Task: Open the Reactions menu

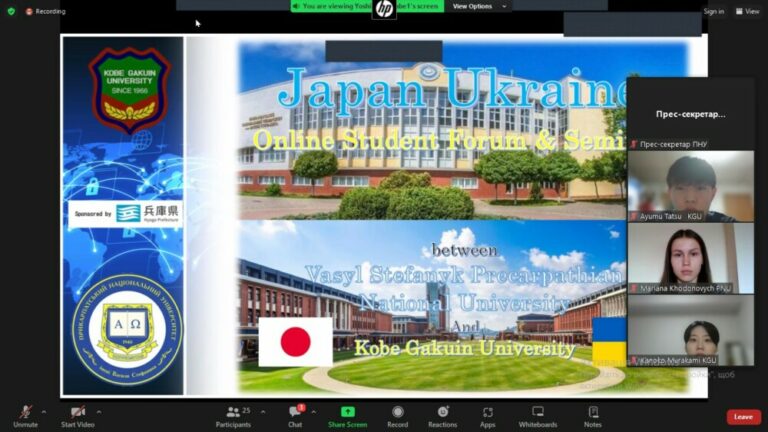Action: pyautogui.click(x=443, y=416)
